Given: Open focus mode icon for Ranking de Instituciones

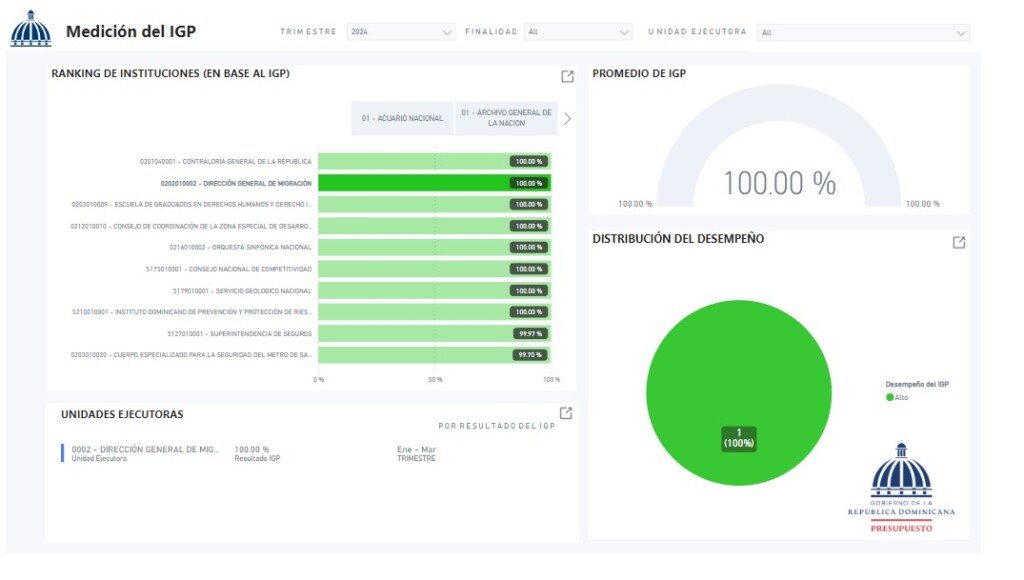Looking at the screenshot, I should pos(567,77).
